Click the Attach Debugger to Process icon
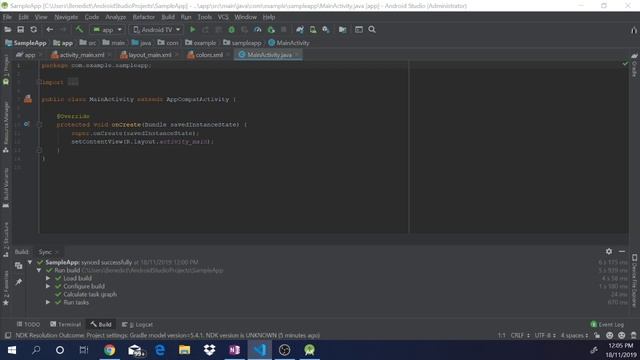The height and width of the screenshot is (360, 640). [271, 29]
